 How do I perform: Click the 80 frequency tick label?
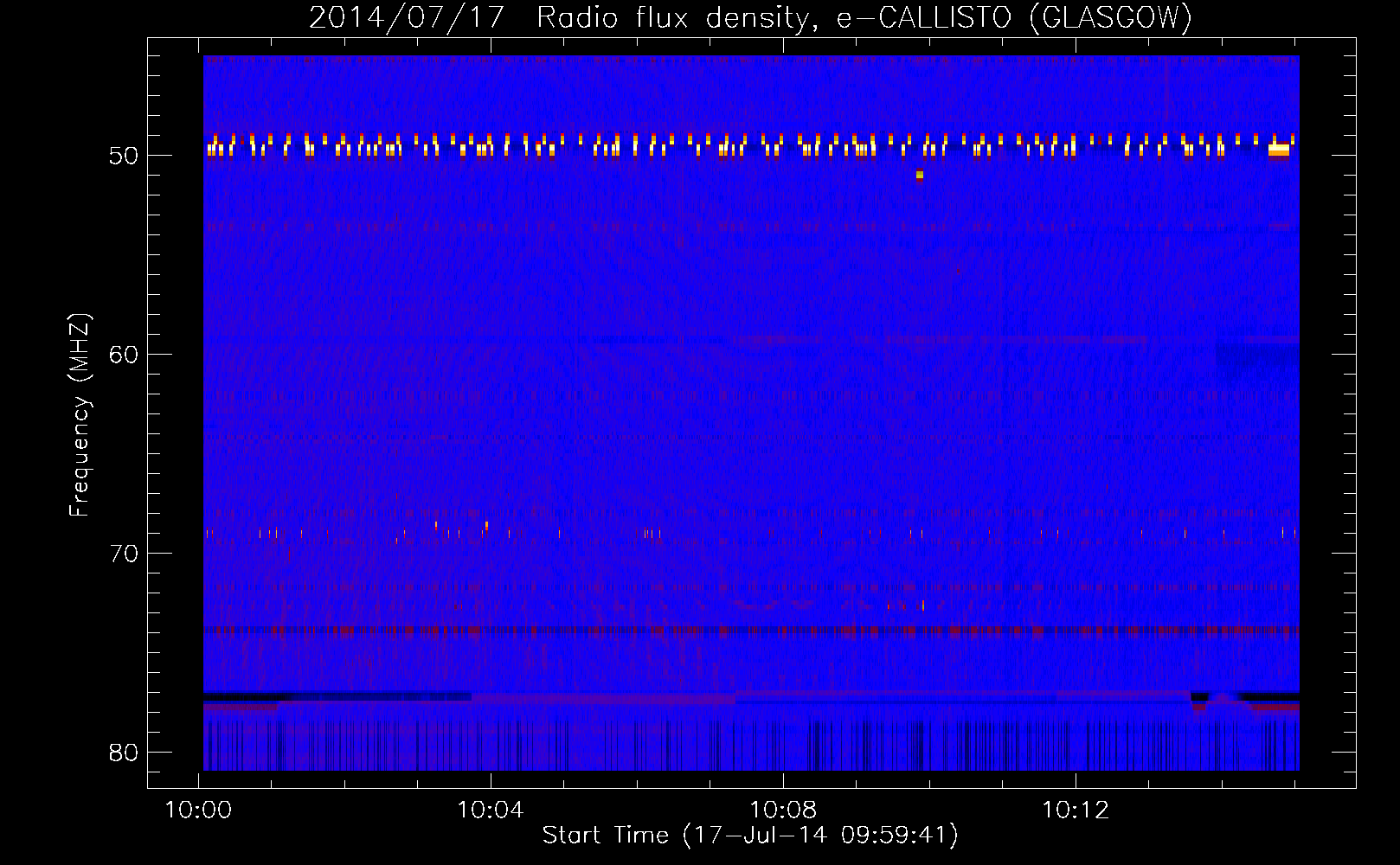tap(124, 753)
